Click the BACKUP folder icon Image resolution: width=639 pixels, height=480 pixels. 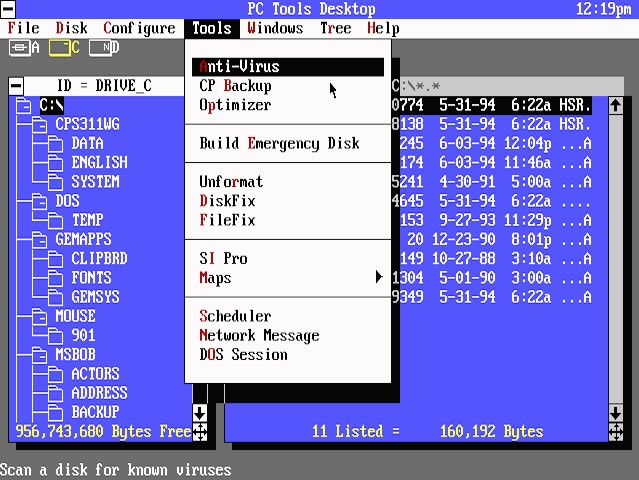(x=55, y=412)
